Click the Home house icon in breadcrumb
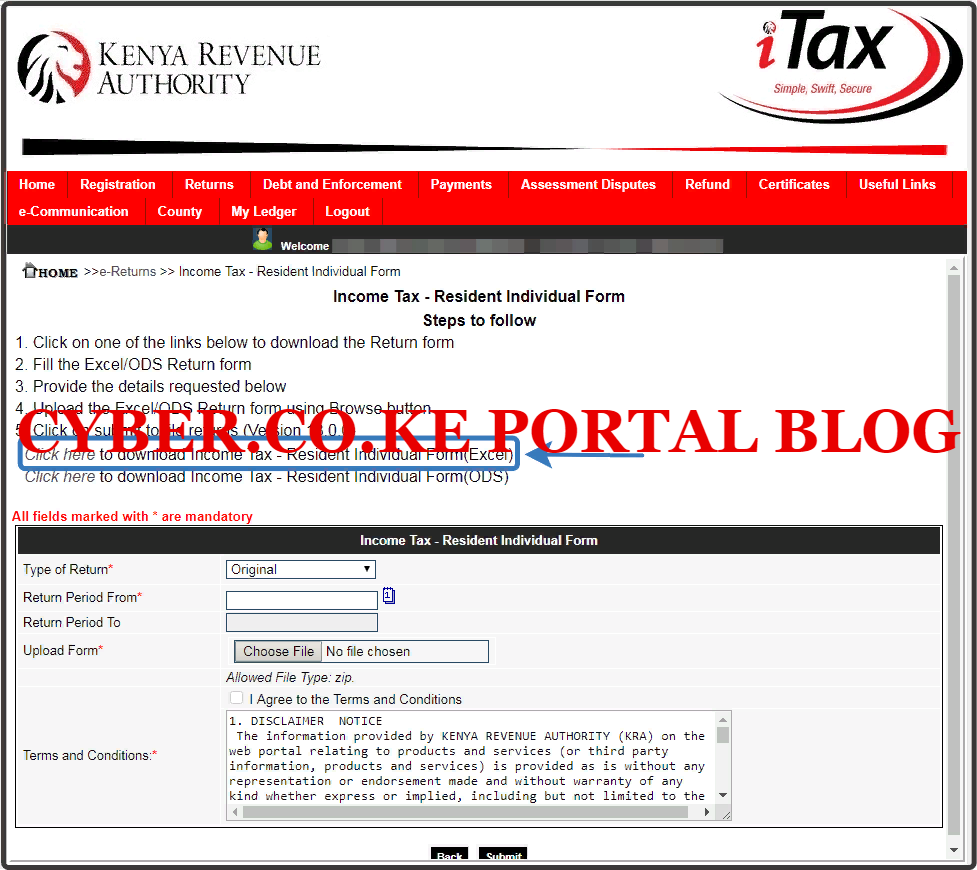Screen dimensions: 977x870 (29, 270)
